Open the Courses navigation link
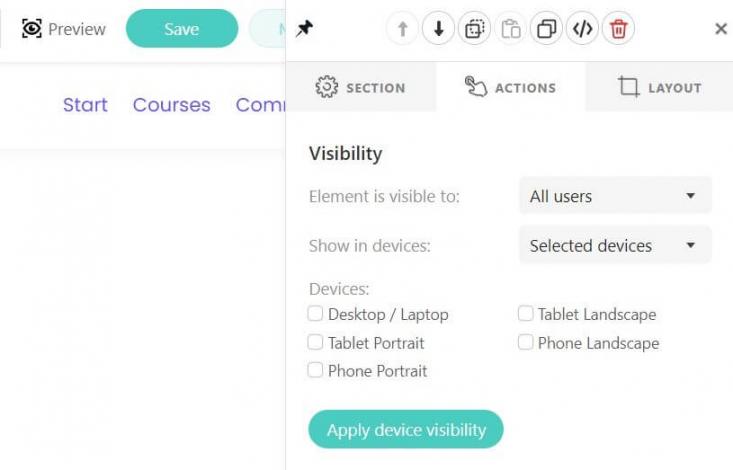 pos(171,105)
